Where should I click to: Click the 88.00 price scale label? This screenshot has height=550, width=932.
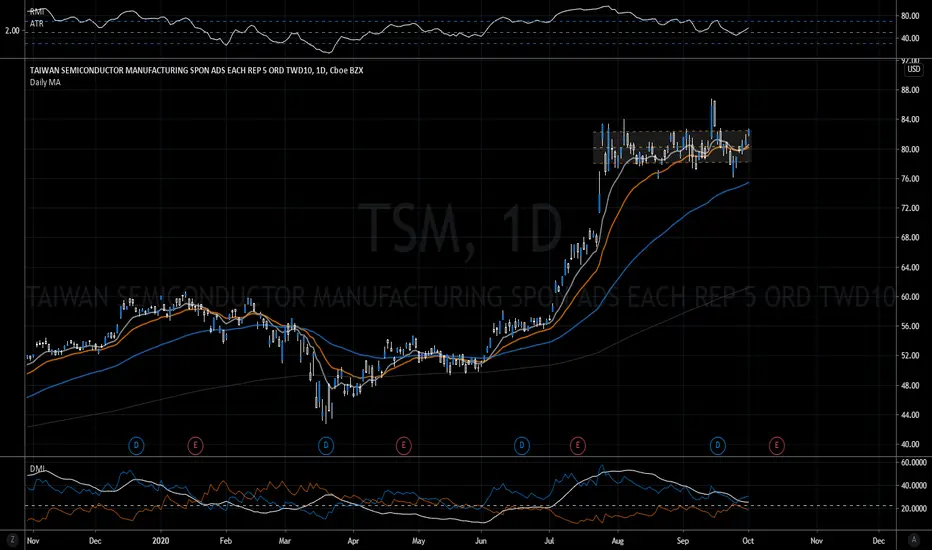[910, 90]
